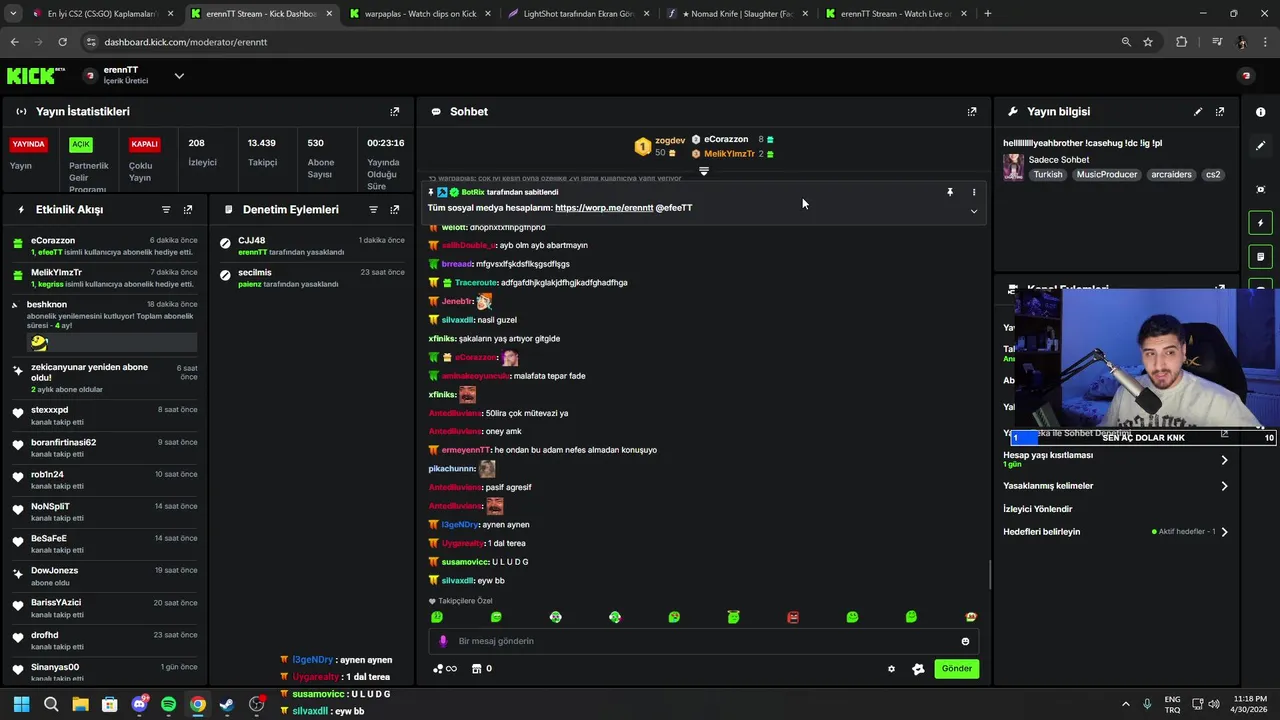
Task: Send the chat message with Gönder
Action: pyautogui.click(x=956, y=669)
